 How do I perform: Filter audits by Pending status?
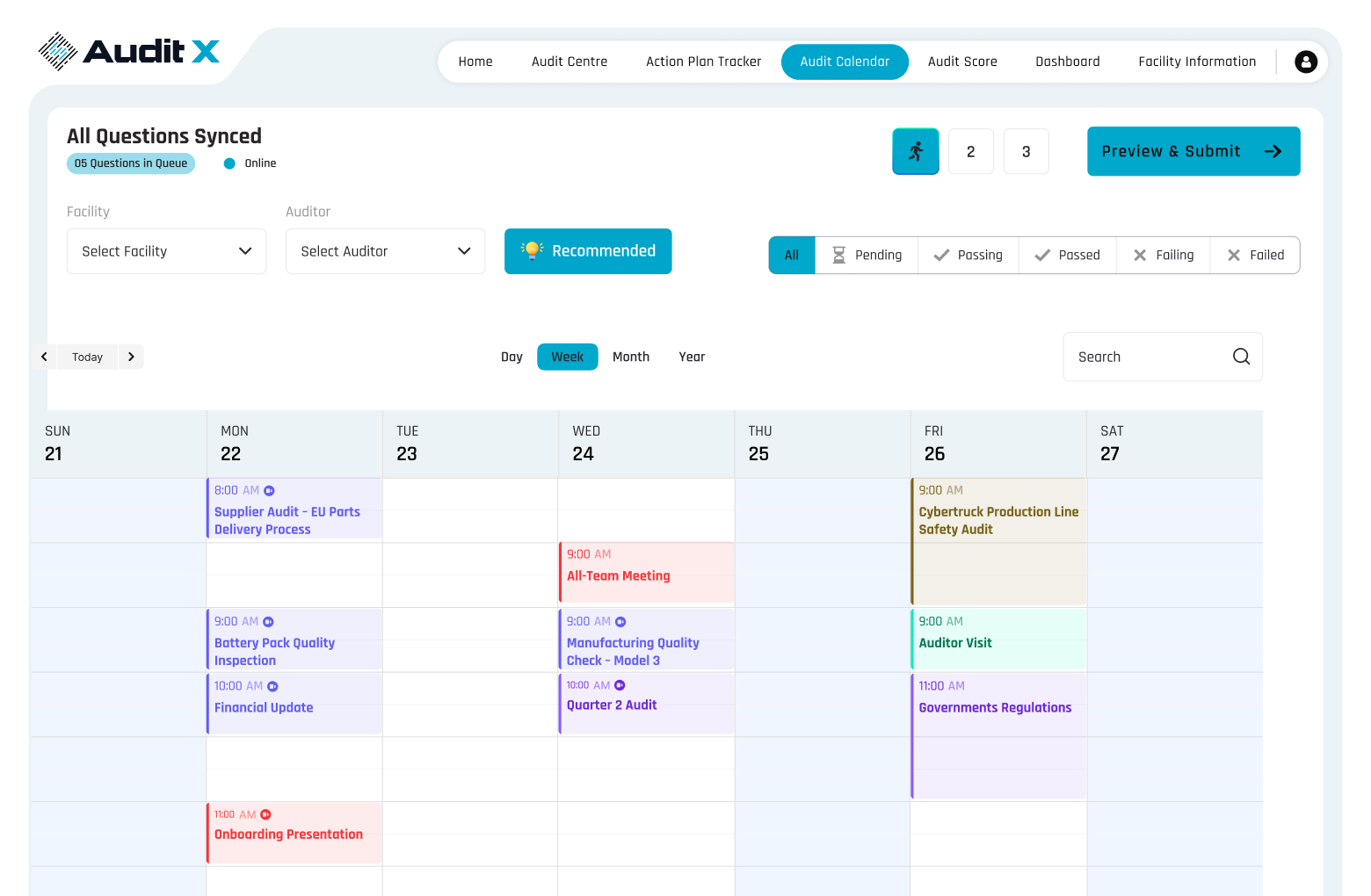[867, 255]
